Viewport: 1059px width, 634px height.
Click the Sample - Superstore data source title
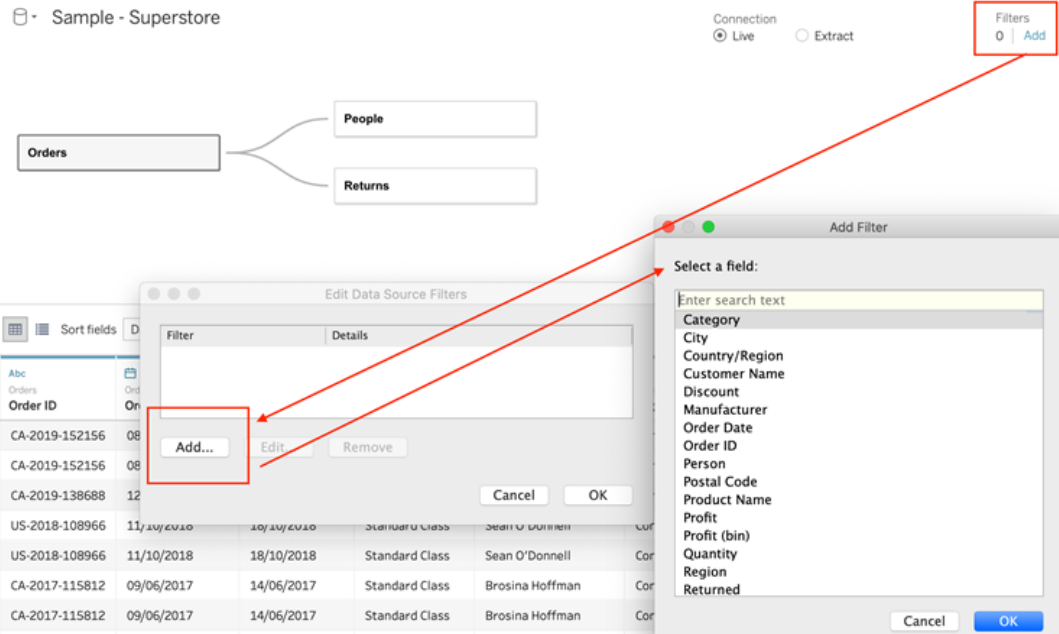click(x=136, y=18)
